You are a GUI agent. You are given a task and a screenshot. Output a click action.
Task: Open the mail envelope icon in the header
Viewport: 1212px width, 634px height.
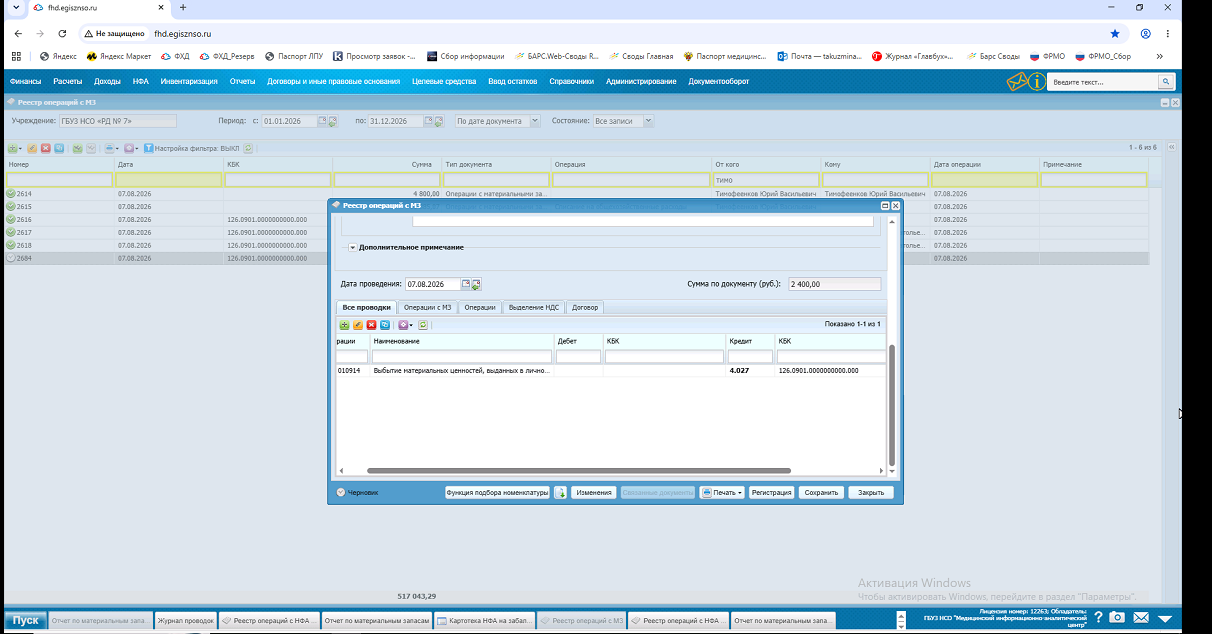coord(1017,81)
